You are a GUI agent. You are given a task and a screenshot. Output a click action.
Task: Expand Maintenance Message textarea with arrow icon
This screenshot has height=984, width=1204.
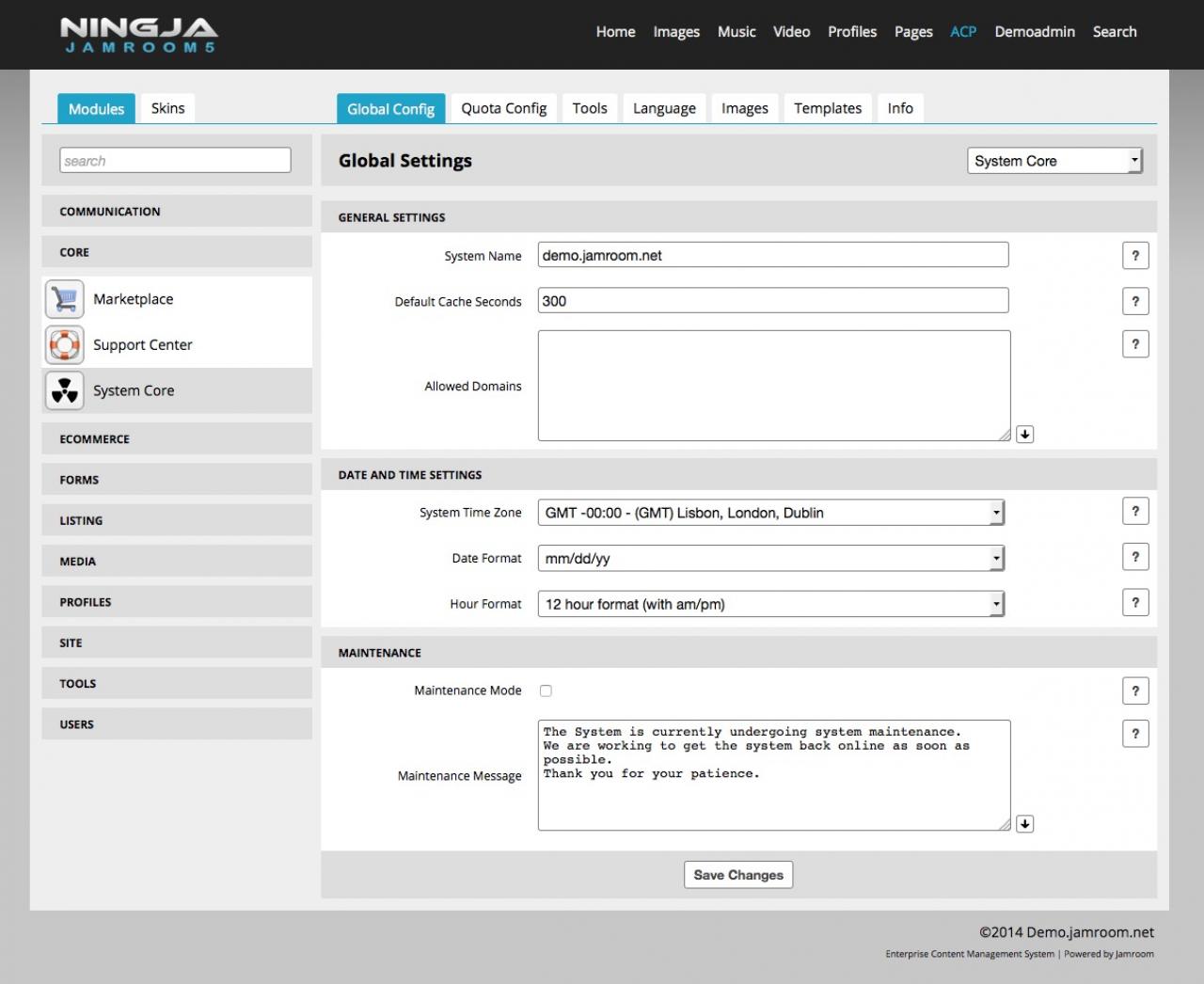[x=1025, y=824]
